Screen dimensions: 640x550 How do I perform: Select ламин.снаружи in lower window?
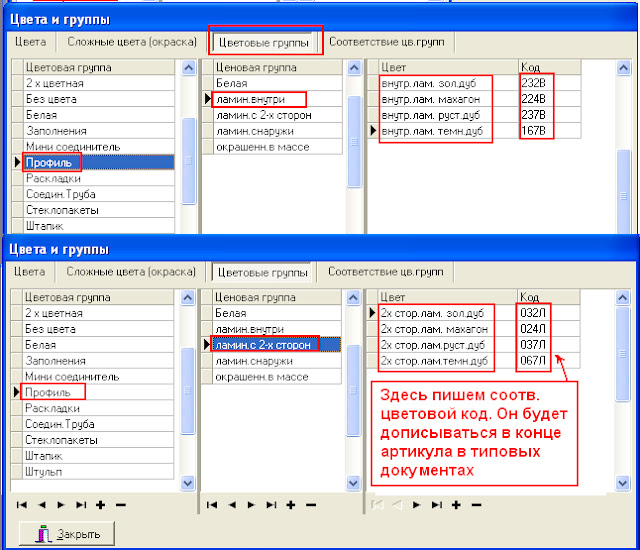pos(277,361)
